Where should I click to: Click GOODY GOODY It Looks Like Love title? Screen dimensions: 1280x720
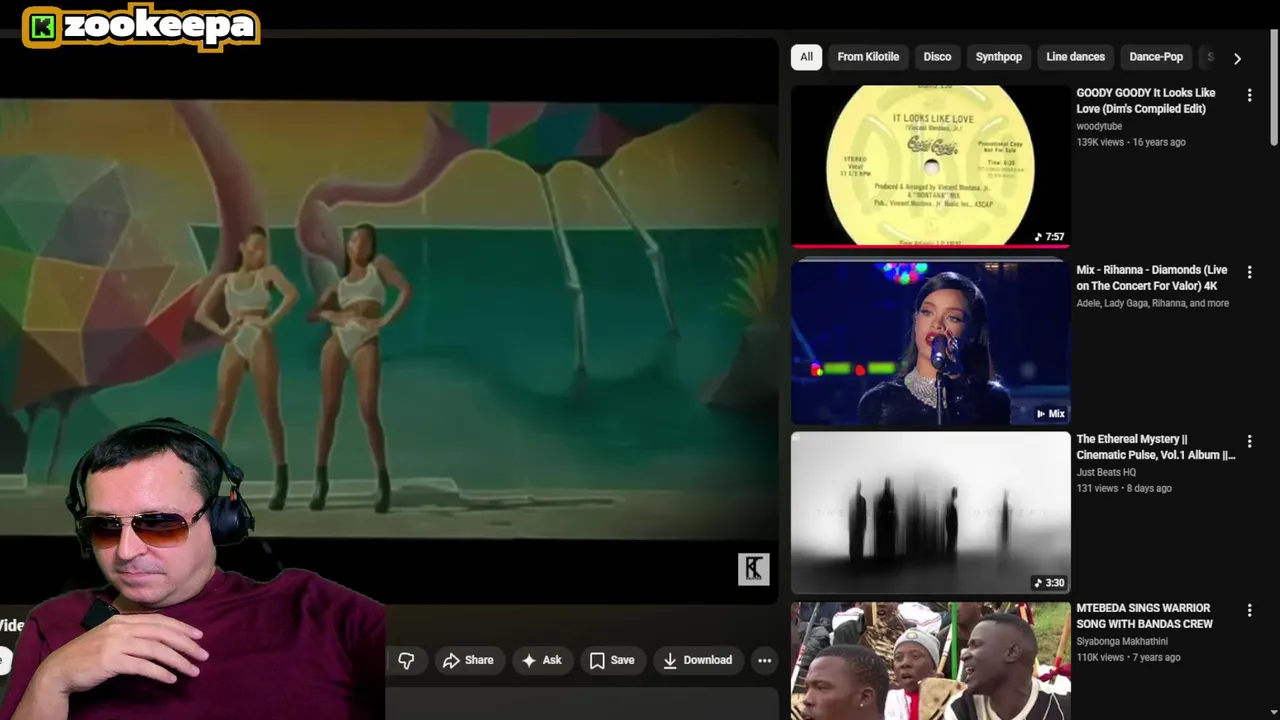click(x=1146, y=101)
